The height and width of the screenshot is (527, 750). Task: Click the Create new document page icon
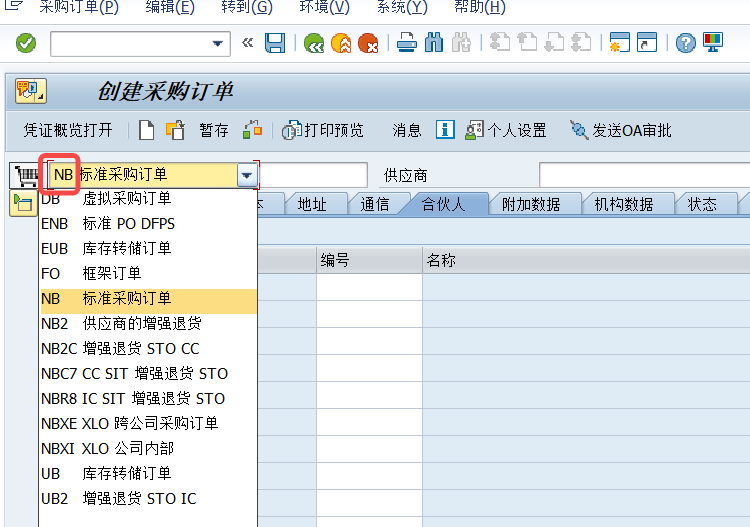(146, 130)
